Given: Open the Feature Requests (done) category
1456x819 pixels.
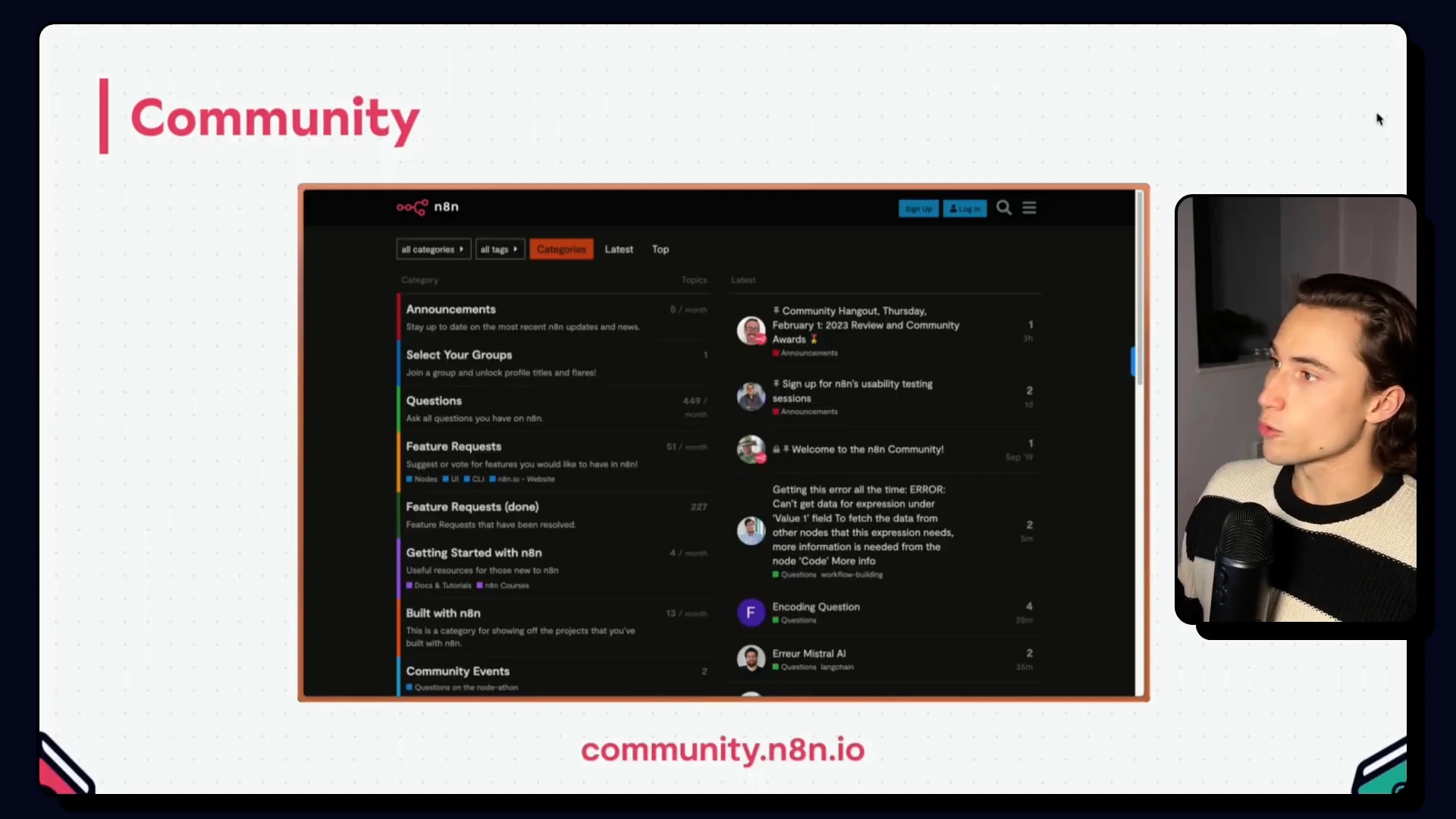Looking at the screenshot, I should tap(472, 507).
